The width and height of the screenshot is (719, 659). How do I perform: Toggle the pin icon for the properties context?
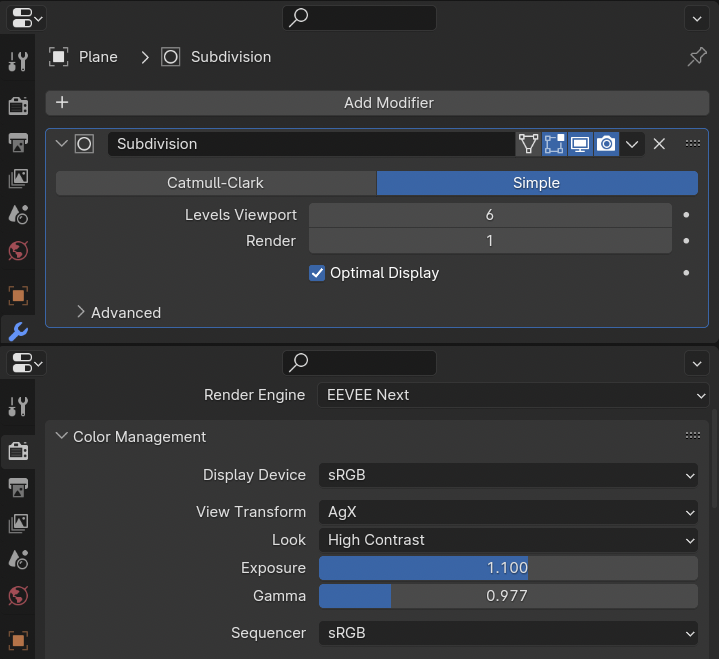(697, 57)
